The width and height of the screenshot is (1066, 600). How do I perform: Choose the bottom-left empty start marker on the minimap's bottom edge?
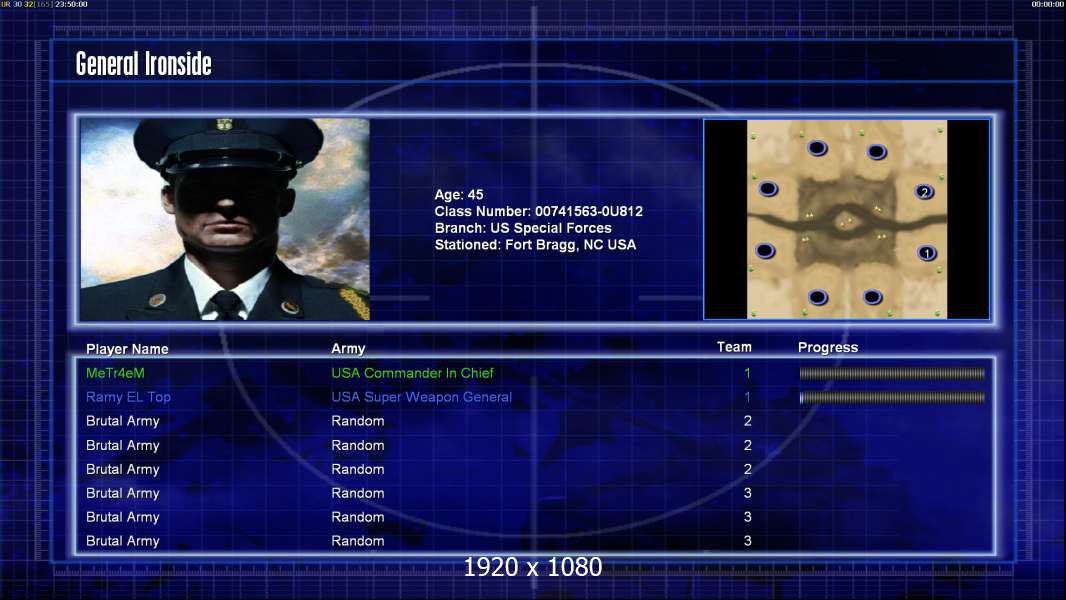click(818, 297)
